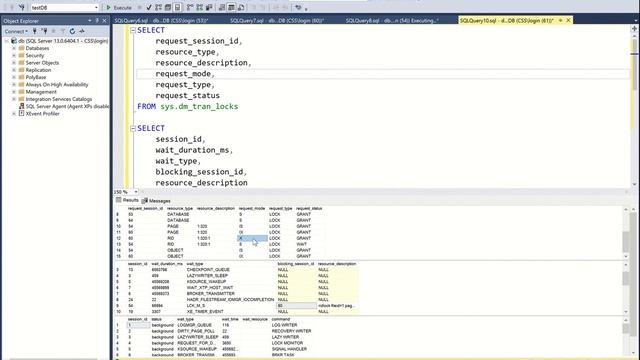Expand the Databases folder

click(14, 48)
